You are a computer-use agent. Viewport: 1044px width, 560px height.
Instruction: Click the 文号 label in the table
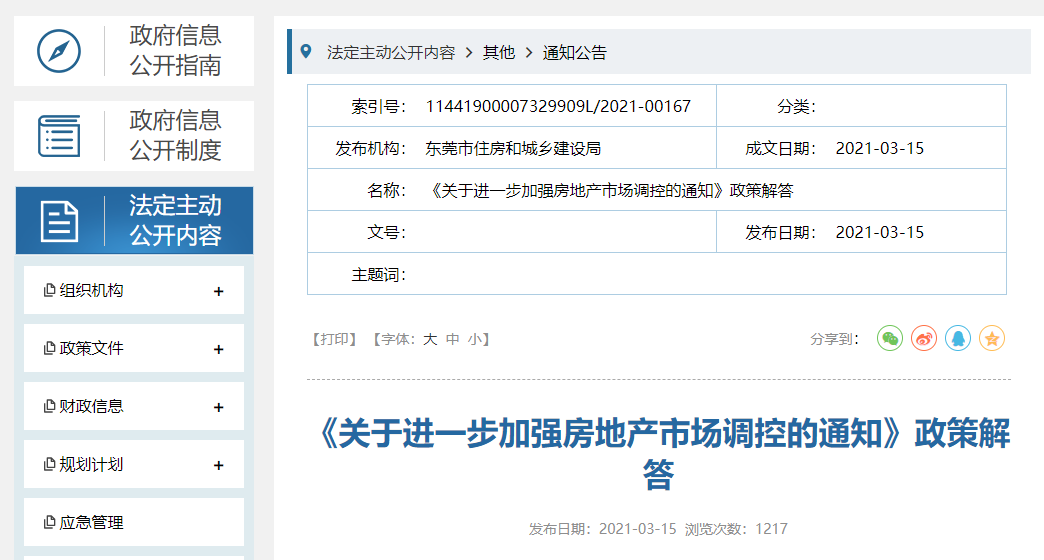tap(386, 232)
